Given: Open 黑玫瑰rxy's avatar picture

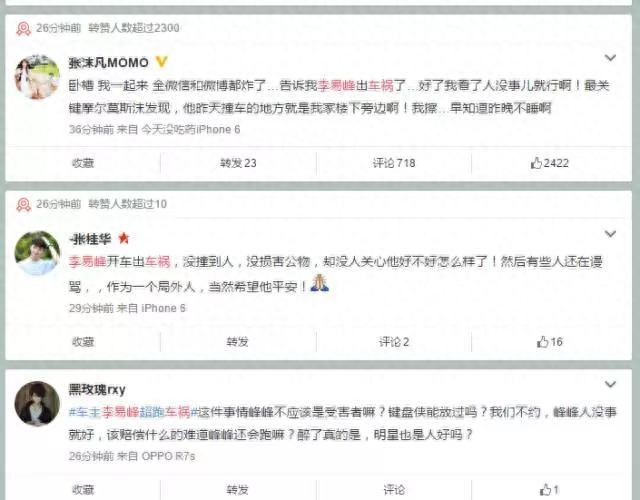Looking at the screenshot, I should pyautogui.click(x=37, y=403).
